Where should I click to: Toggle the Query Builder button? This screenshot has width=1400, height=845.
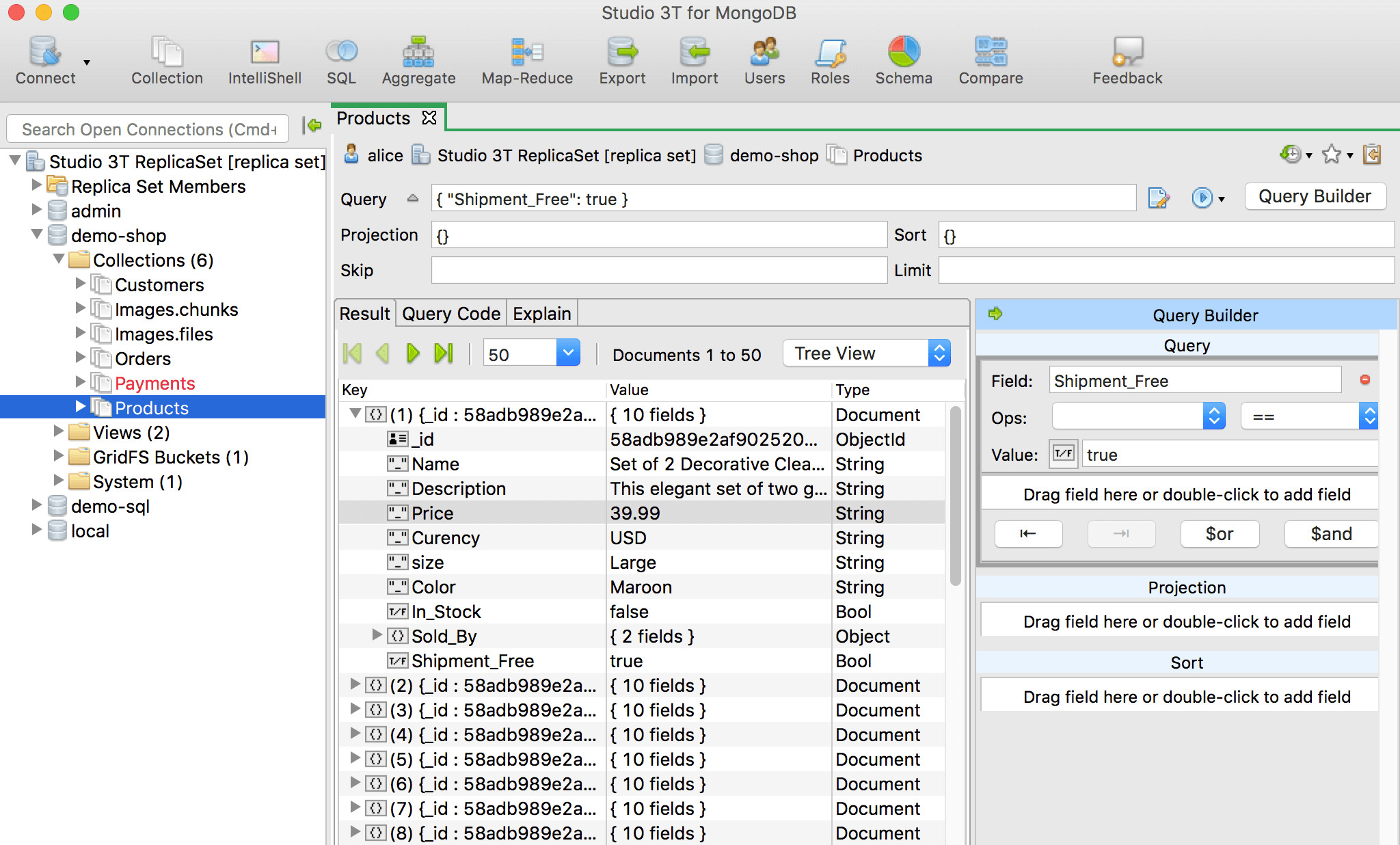pos(1315,196)
